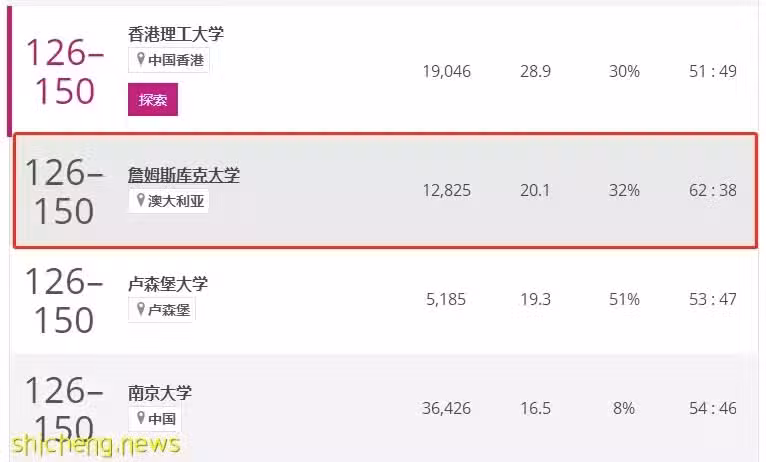The width and height of the screenshot is (766, 462).
Task: Open the 詹姆斯库克大学 university link
Action: (x=184, y=175)
